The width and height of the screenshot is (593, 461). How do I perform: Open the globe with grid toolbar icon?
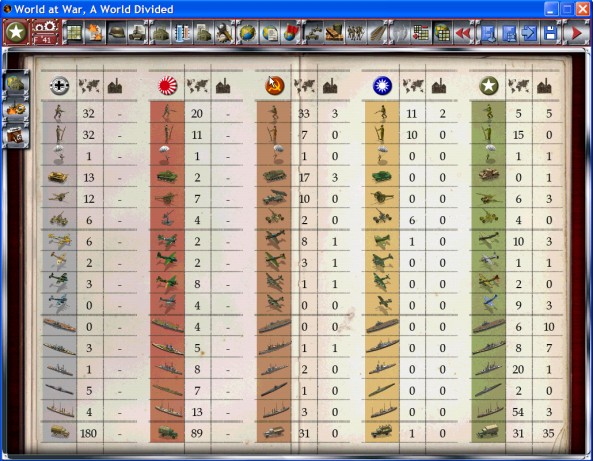click(x=442, y=33)
